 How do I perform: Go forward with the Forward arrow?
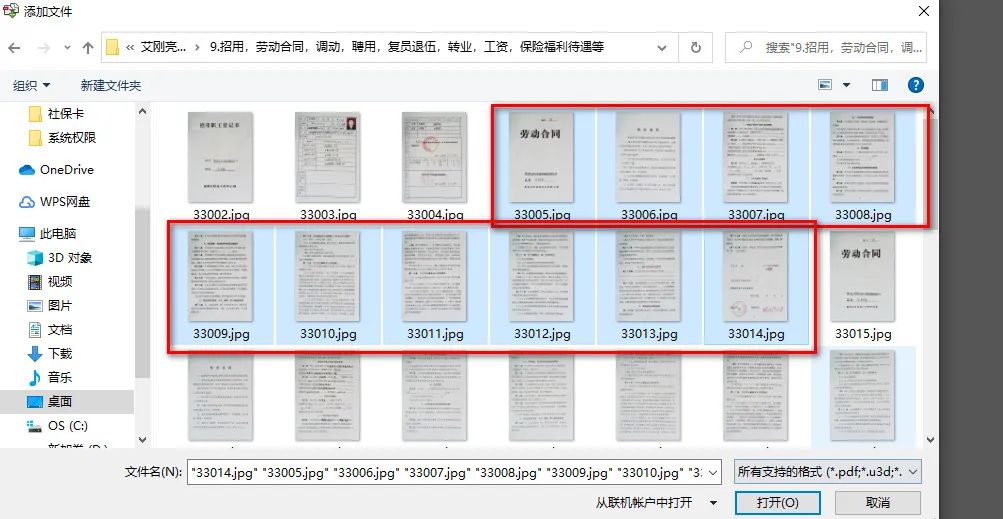tap(43, 47)
